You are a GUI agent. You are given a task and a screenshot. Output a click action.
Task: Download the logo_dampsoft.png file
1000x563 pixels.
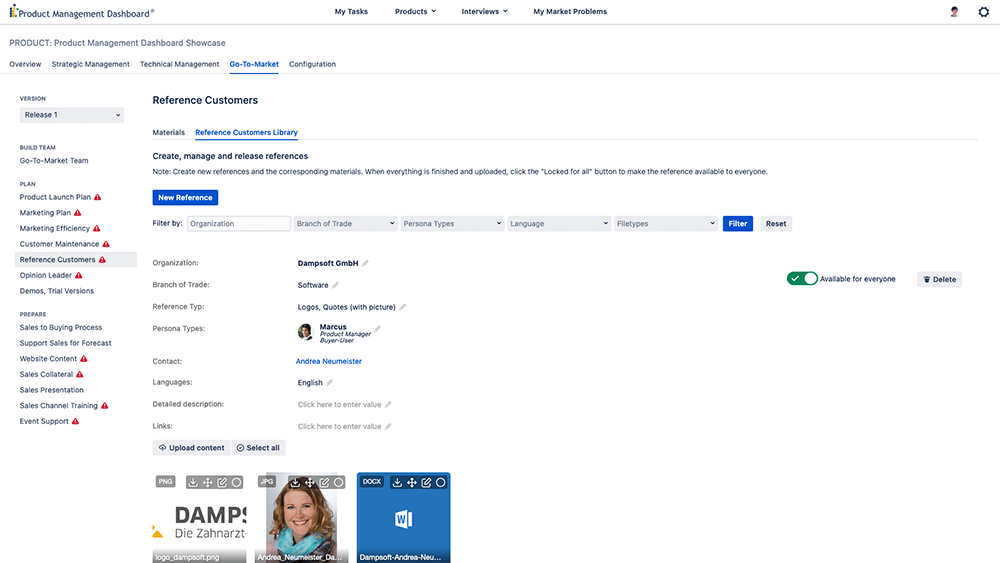[x=193, y=483]
